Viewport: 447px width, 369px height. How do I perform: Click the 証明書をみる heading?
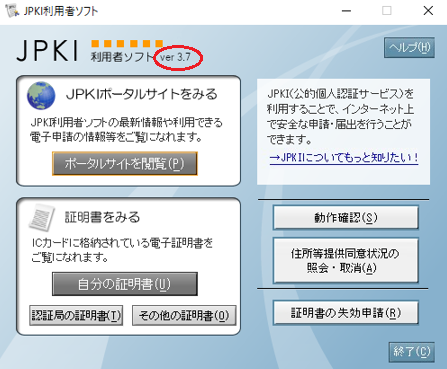102,217
